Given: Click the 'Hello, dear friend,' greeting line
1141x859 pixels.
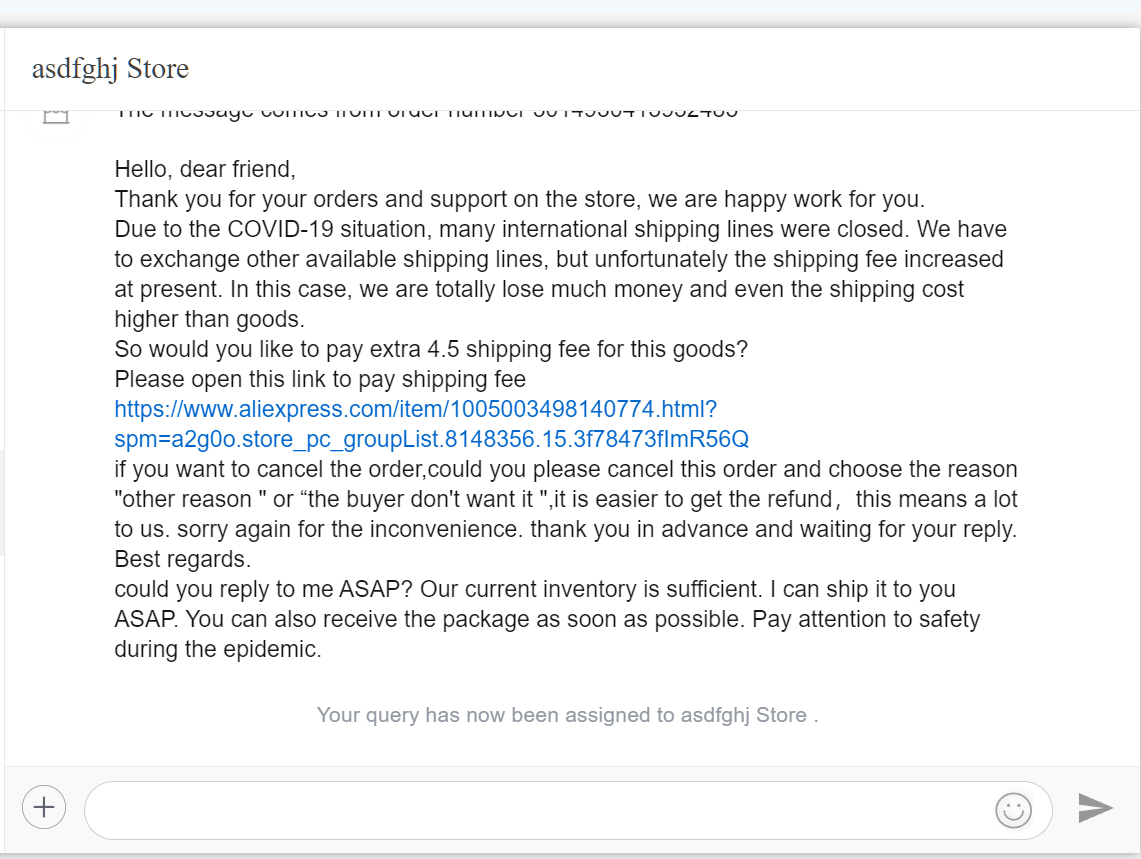Looking at the screenshot, I should pos(205,169).
